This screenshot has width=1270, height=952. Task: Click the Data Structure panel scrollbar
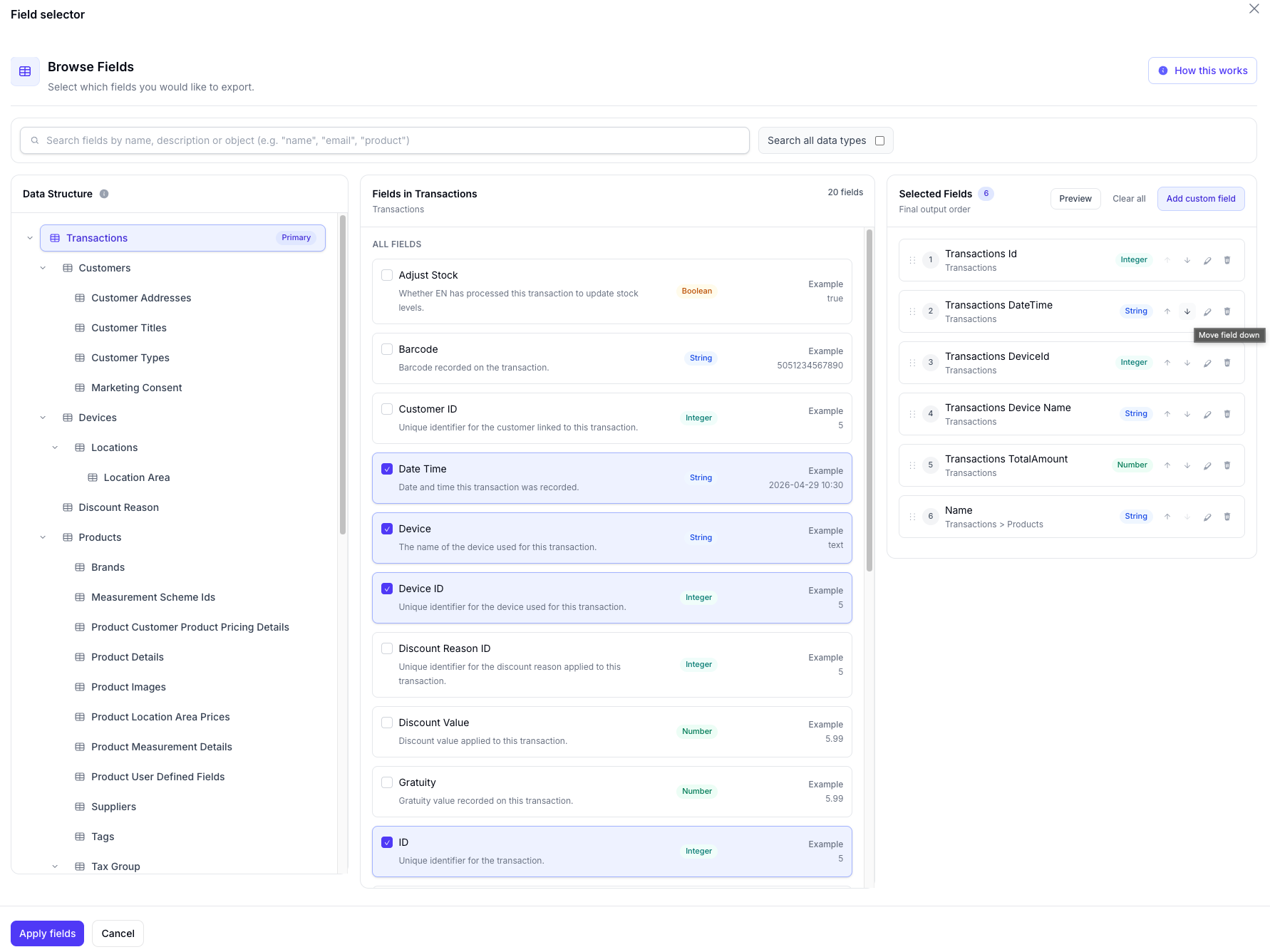(x=343, y=374)
